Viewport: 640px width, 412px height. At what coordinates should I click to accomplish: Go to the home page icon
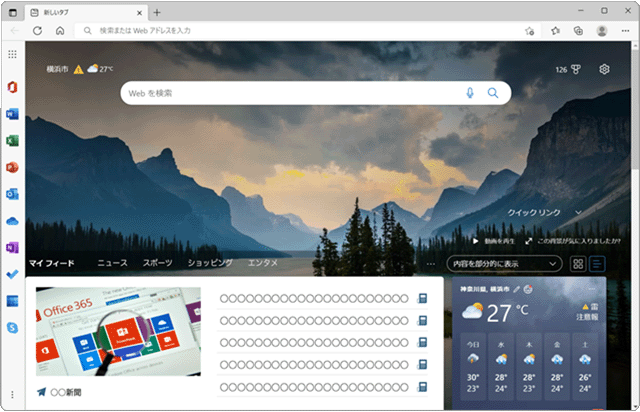[x=60, y=31]
